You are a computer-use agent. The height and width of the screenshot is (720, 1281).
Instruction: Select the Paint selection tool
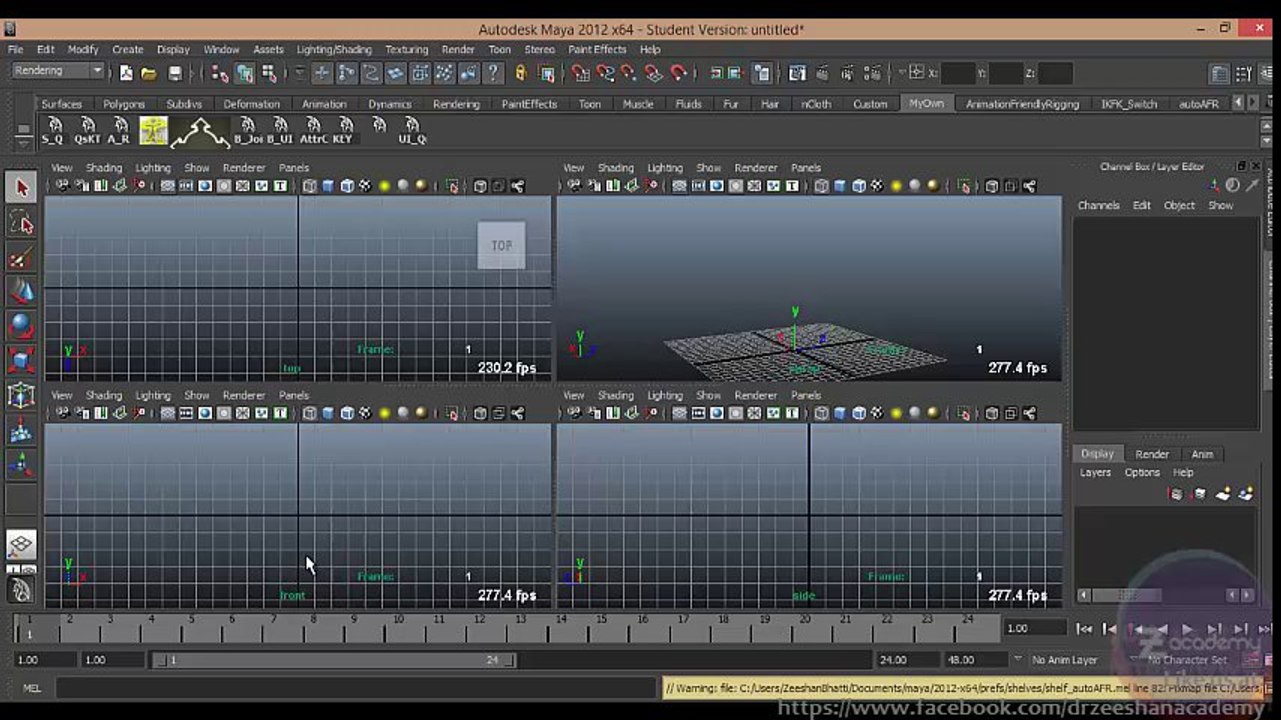[x=21, y=258]
